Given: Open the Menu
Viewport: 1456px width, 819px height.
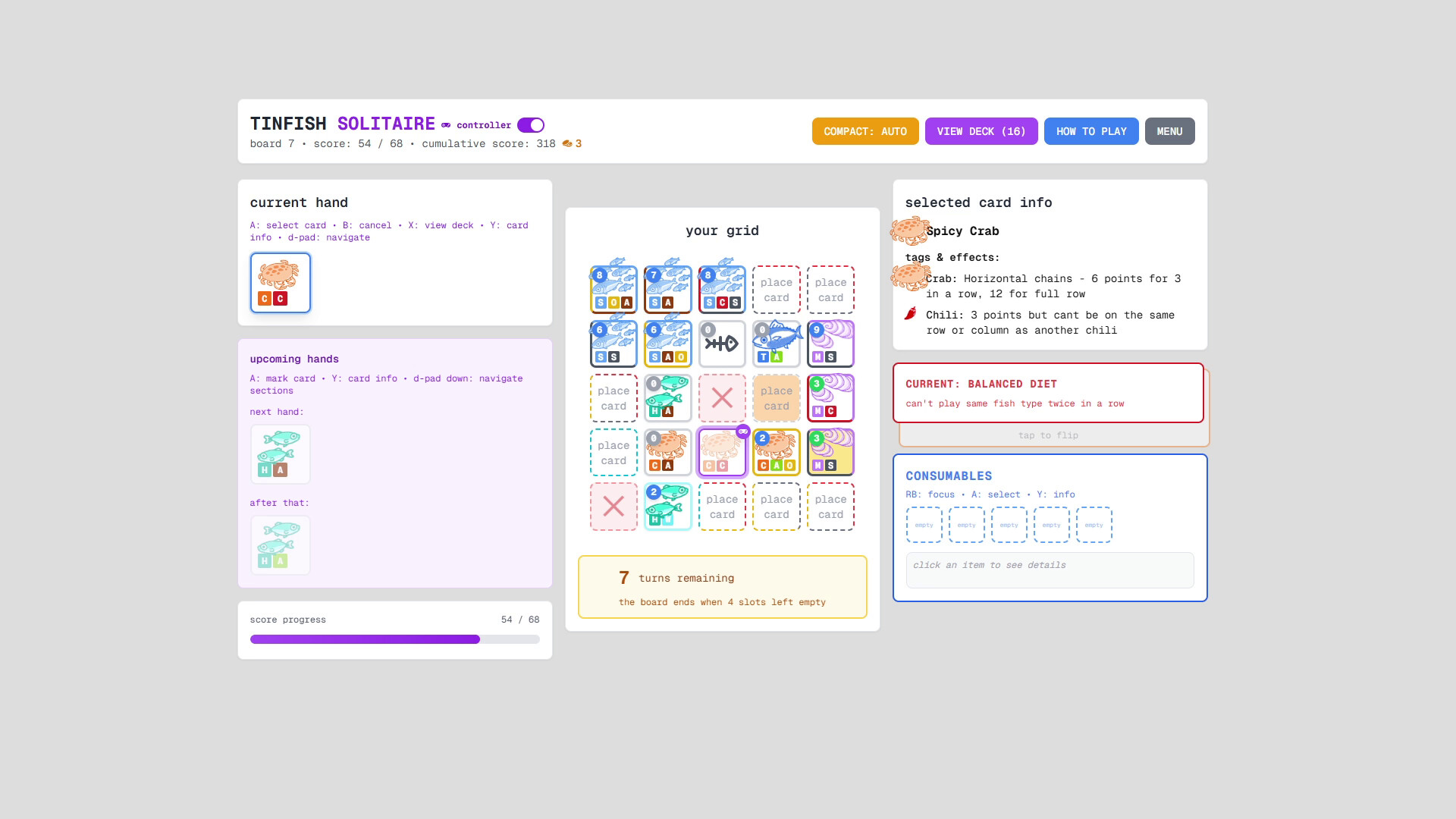Looking at the screenshot, I should tap(1170, 131).
